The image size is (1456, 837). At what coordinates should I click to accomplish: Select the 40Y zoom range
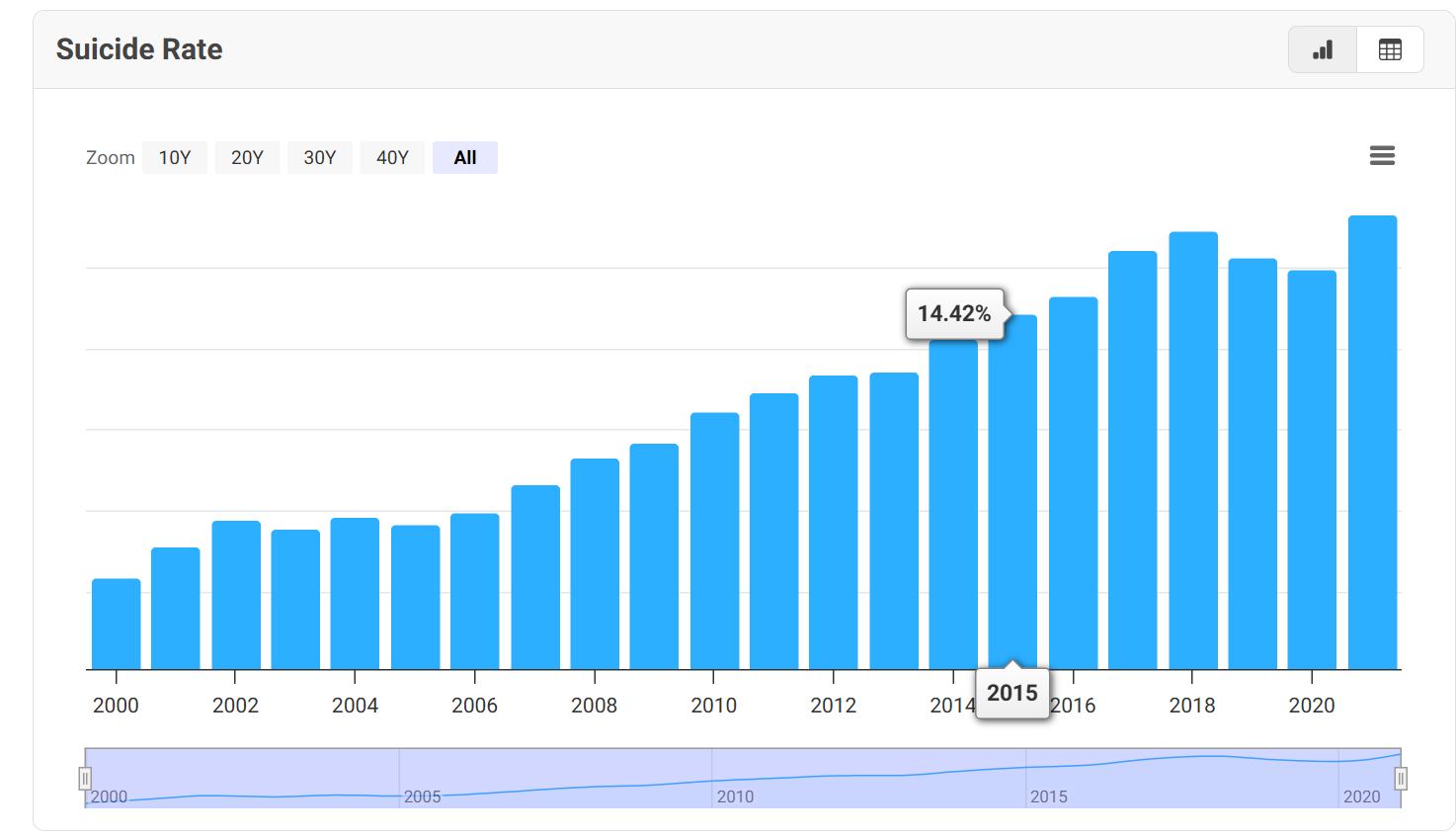click(x=392, y=157)
